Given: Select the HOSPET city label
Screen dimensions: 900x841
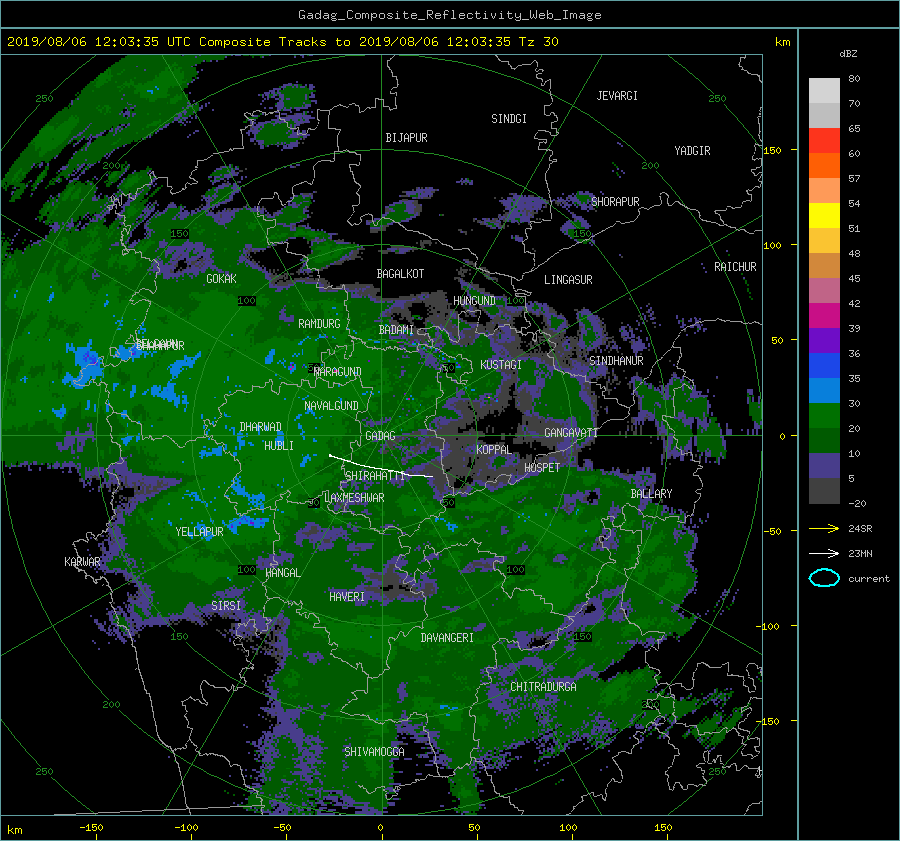Looking at the screenshot, I should tap(542, 468).
